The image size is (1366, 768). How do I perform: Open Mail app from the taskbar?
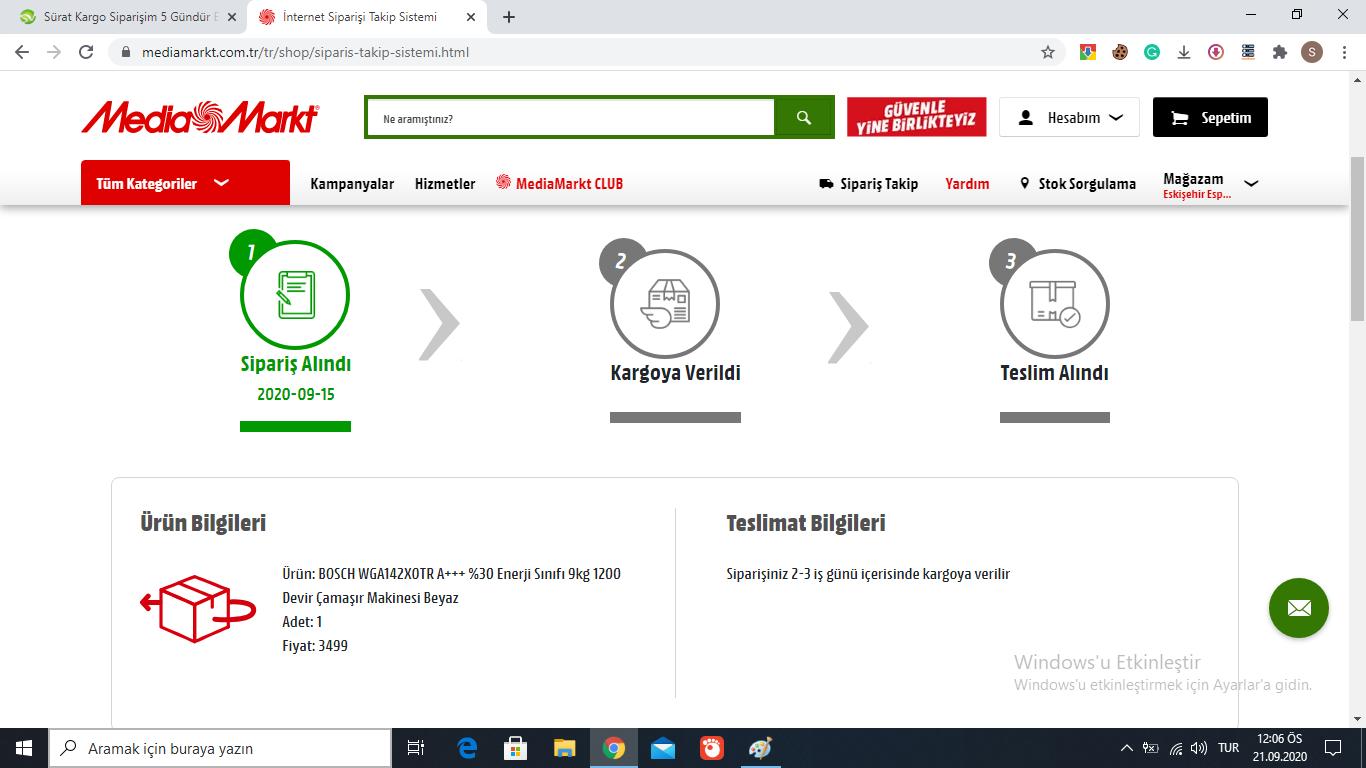tap(663, 748)
